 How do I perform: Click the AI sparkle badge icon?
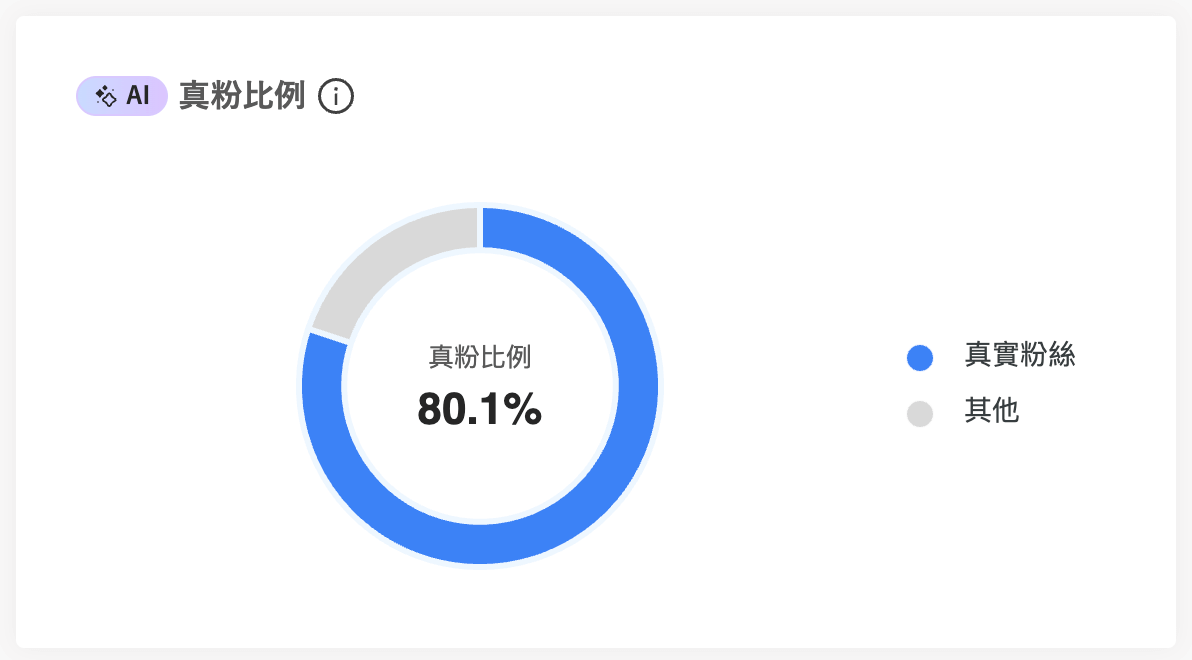[x=122, y=96]
